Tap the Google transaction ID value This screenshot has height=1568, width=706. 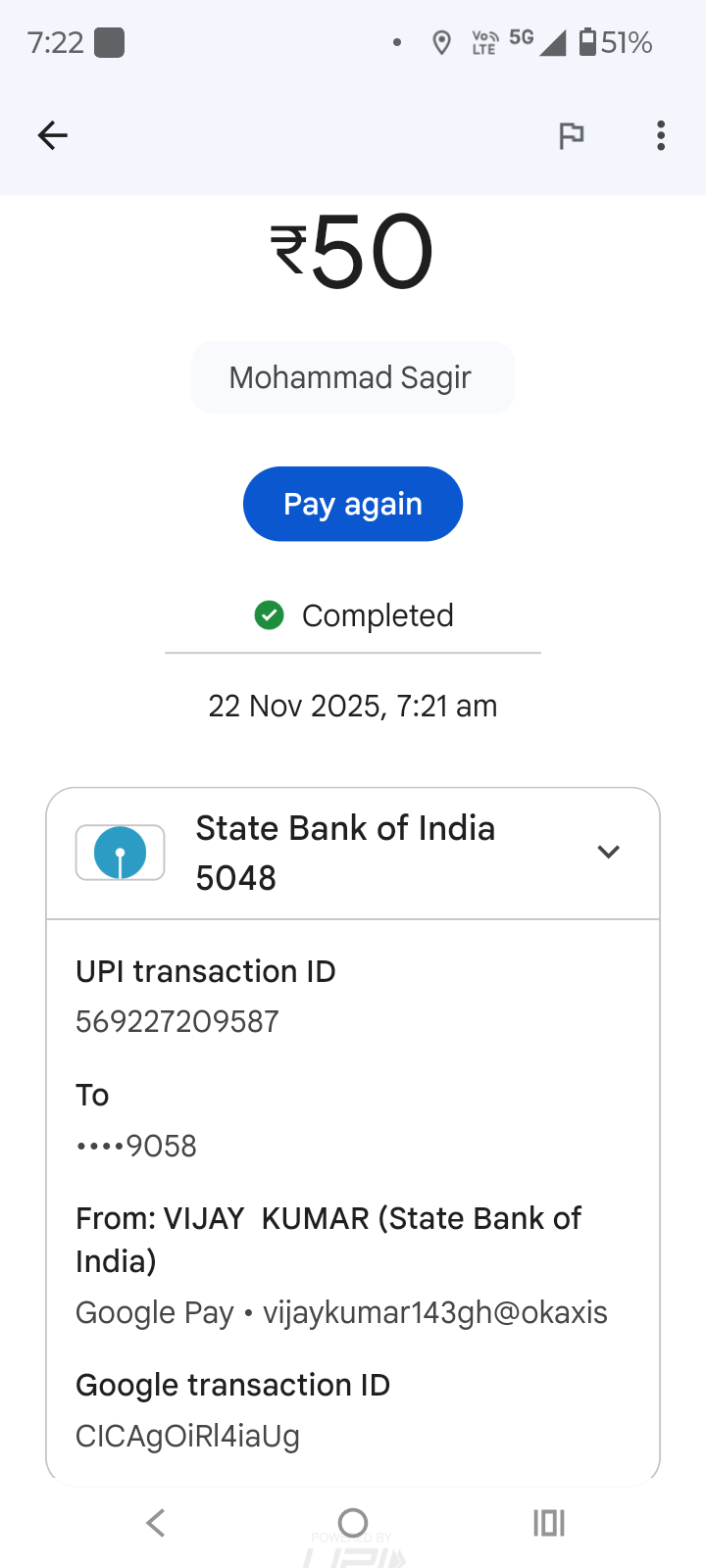(187, 1437)
